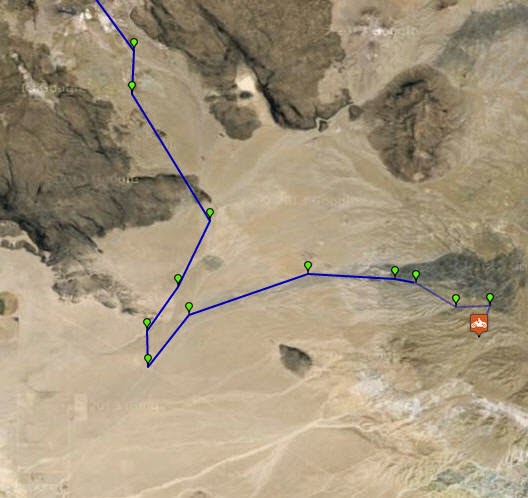Select the northernmost green waypoint pin
The image size is (528, 498).
(134, 44)
